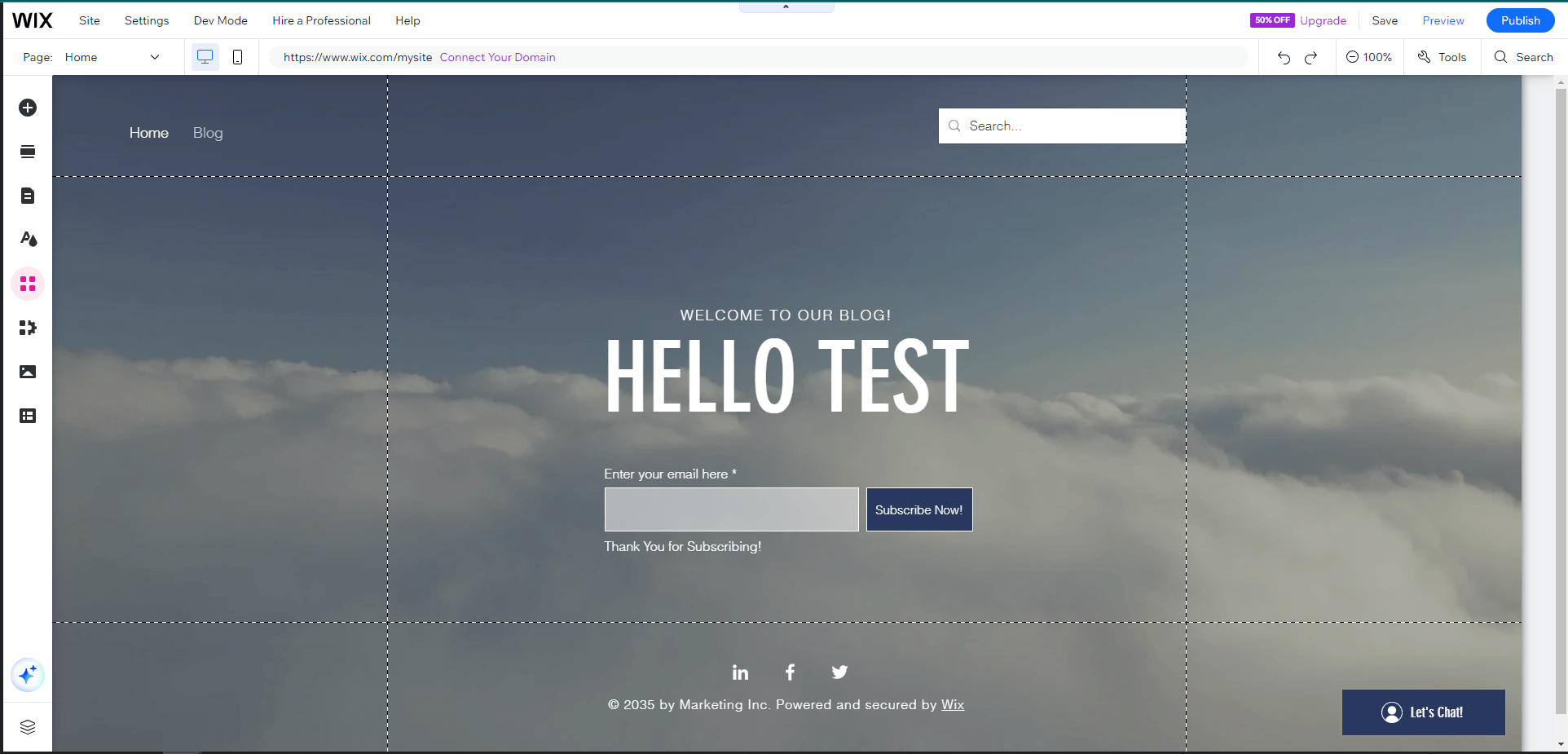
Task: Open the Add Apps grid icon
Action: (x=28, y=284)
